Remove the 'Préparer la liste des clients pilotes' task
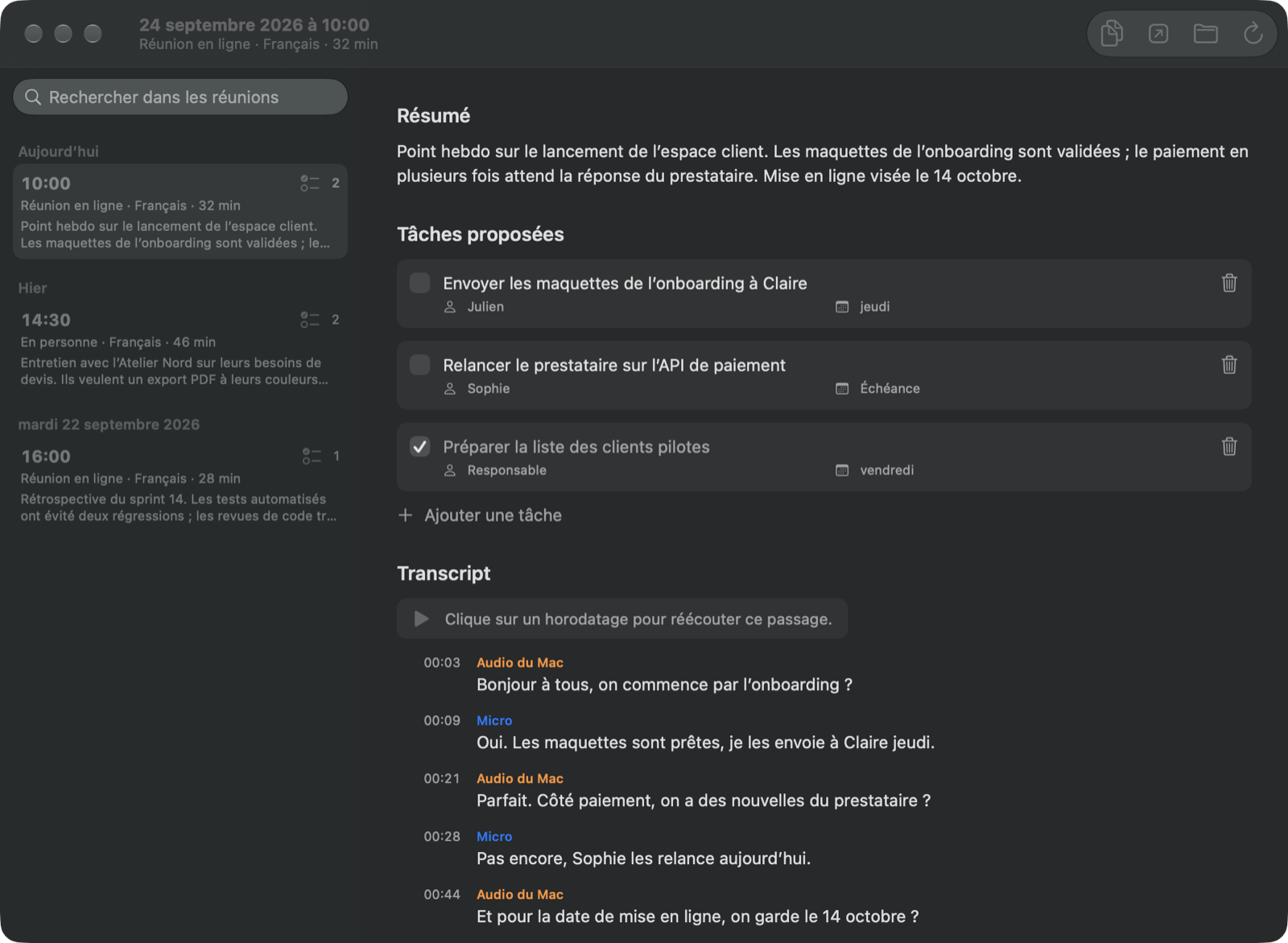The width and height of the screenshot is (1288, 943). pos(1229,446)
